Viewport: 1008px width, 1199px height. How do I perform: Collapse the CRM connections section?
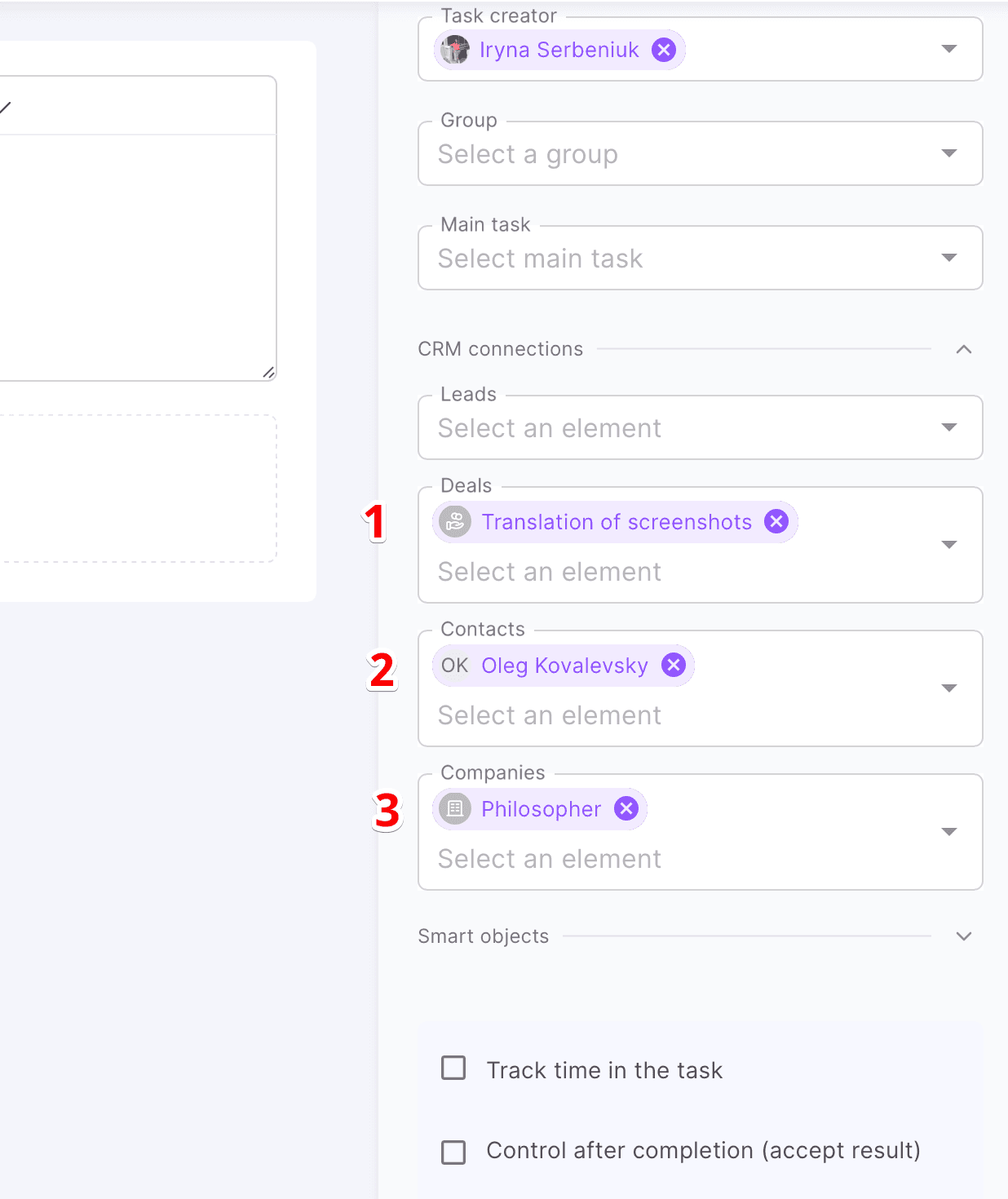[x=963, y=349]
